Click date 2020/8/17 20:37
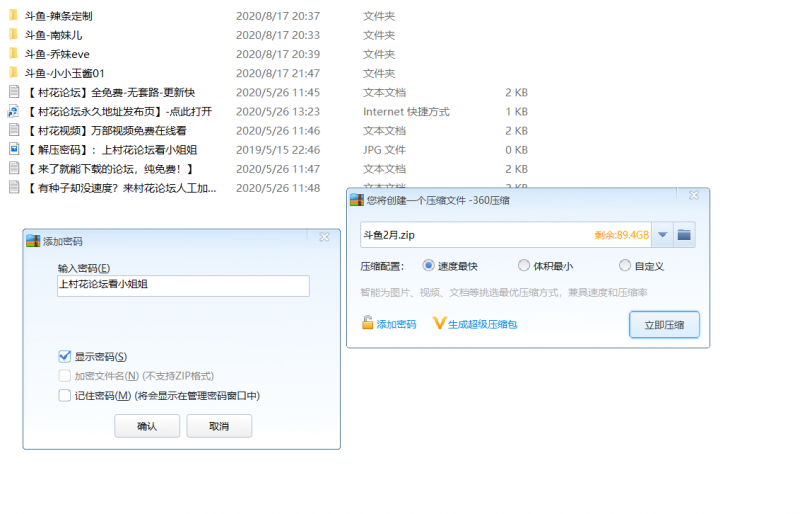This screenshot has width=800, height=514. [x=278, y=16]
